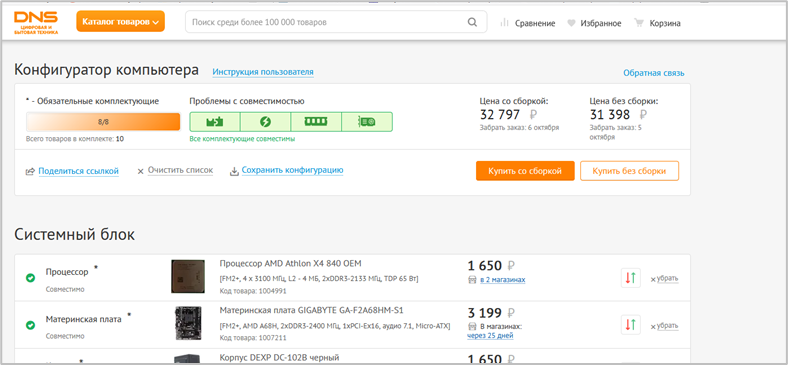
Task: Click через 25 дней availability link
Action: click(490, 335)
